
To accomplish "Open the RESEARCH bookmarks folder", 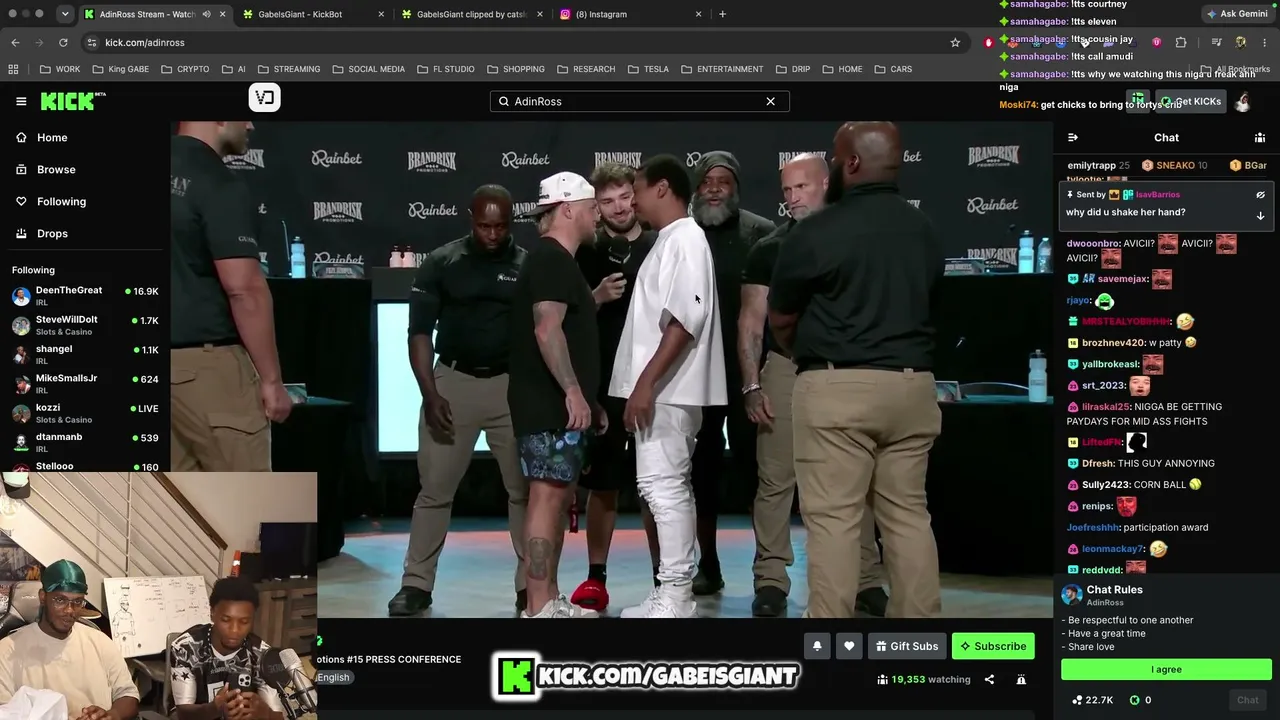I will 585,69.
